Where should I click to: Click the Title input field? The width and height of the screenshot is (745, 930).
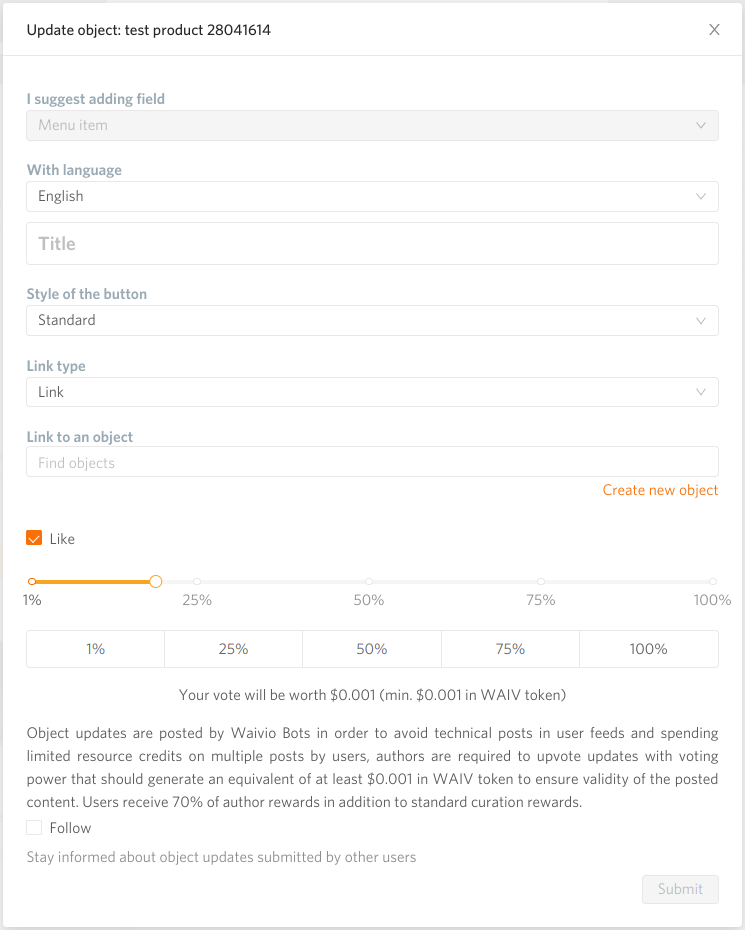(x=372, y=244)
